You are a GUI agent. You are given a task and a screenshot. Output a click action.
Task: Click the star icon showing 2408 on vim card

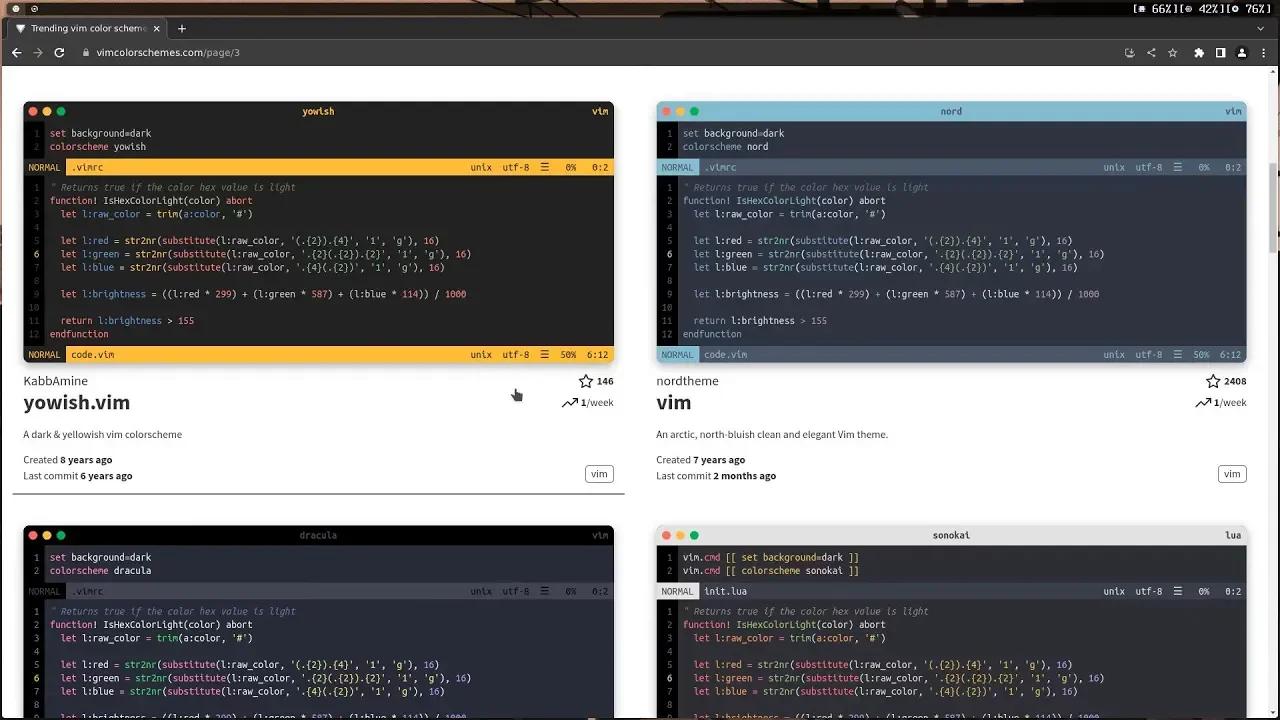[x=1212, y=381]
